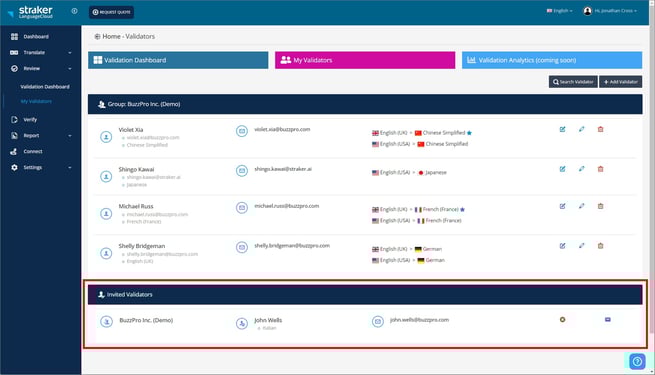This screenshot has width=655, height=375.
Task: Resend the invitation to John Wells
Action: 608,320
